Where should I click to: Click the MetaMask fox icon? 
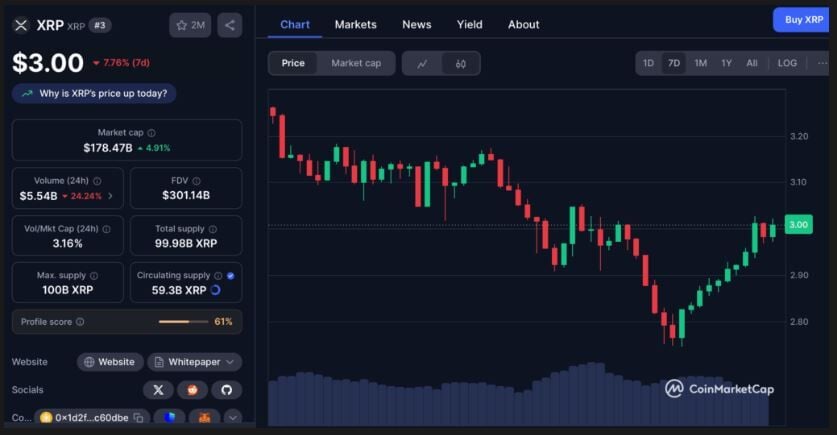(203, 418)
